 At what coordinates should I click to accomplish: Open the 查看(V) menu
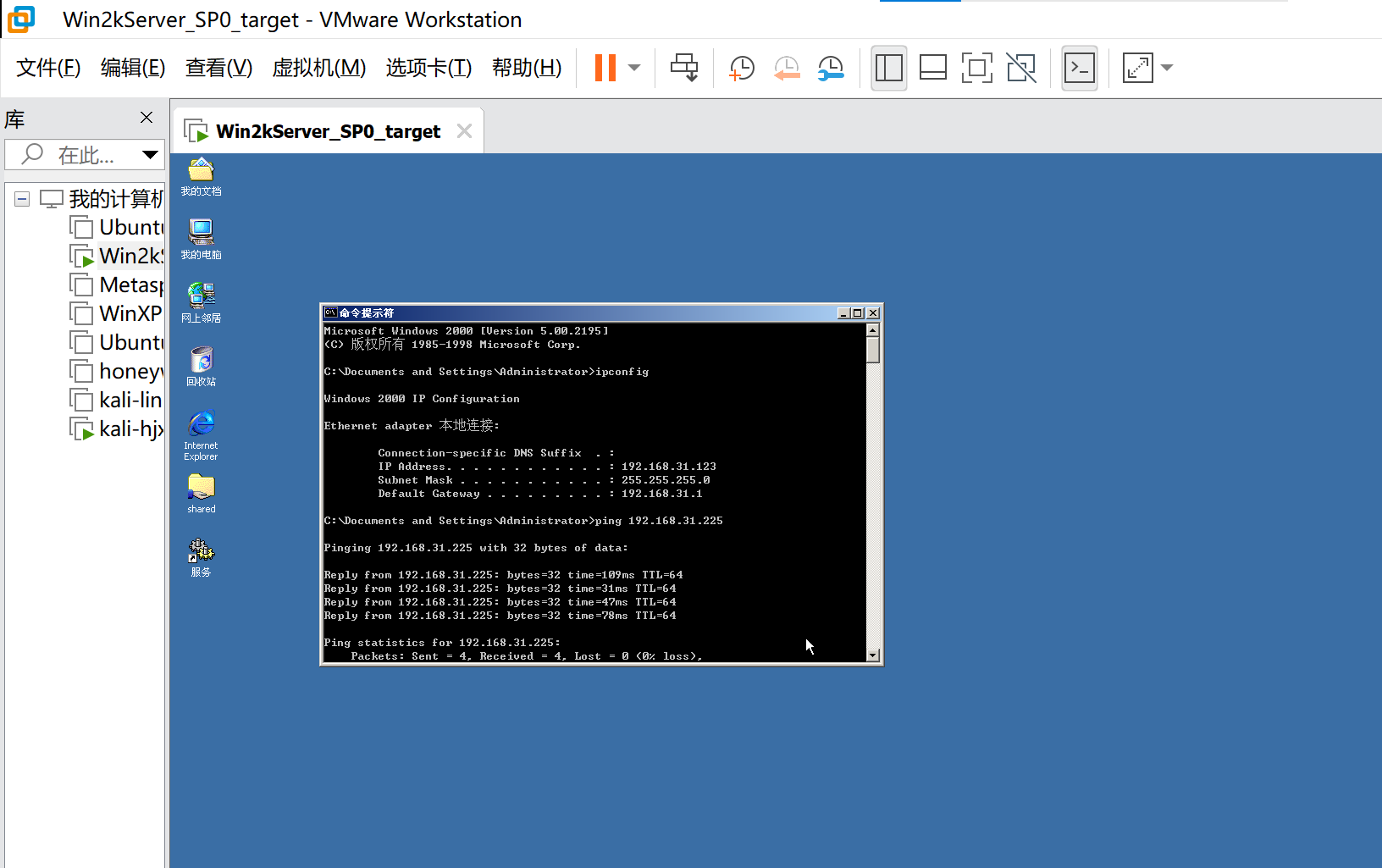coord(219,68)
